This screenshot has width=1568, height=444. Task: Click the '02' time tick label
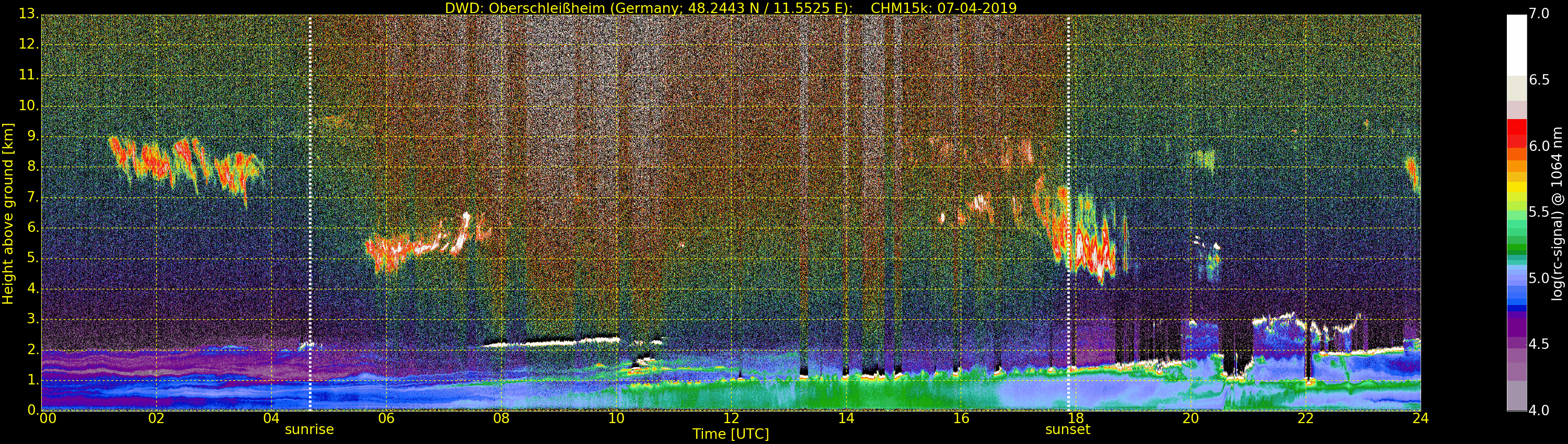[x=156, y=418]
